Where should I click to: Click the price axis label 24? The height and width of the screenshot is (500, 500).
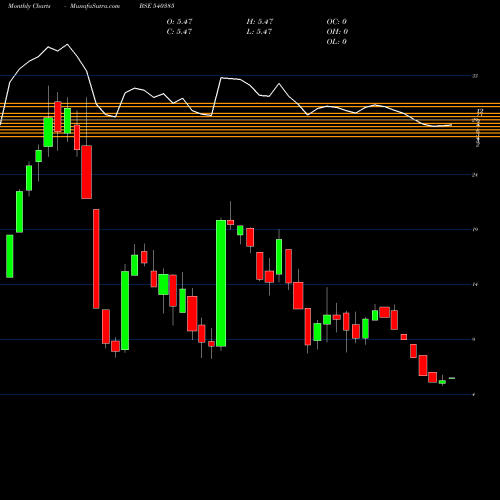pos(475,175)
